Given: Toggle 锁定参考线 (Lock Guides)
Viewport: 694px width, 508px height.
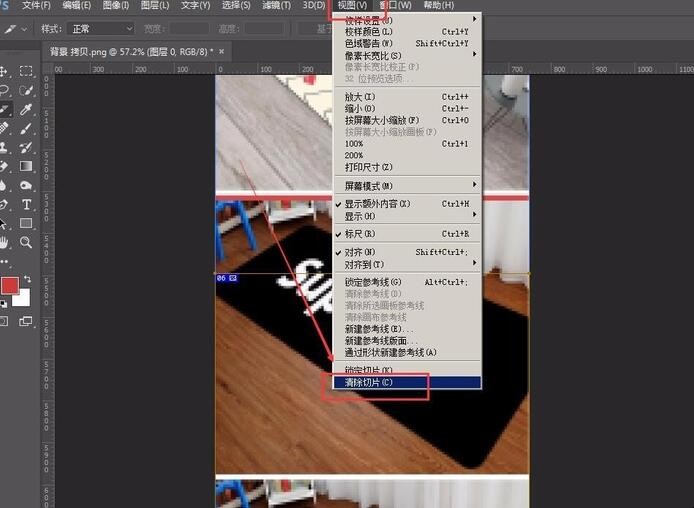Looking at the screenshot, I should tap(407, 282).
